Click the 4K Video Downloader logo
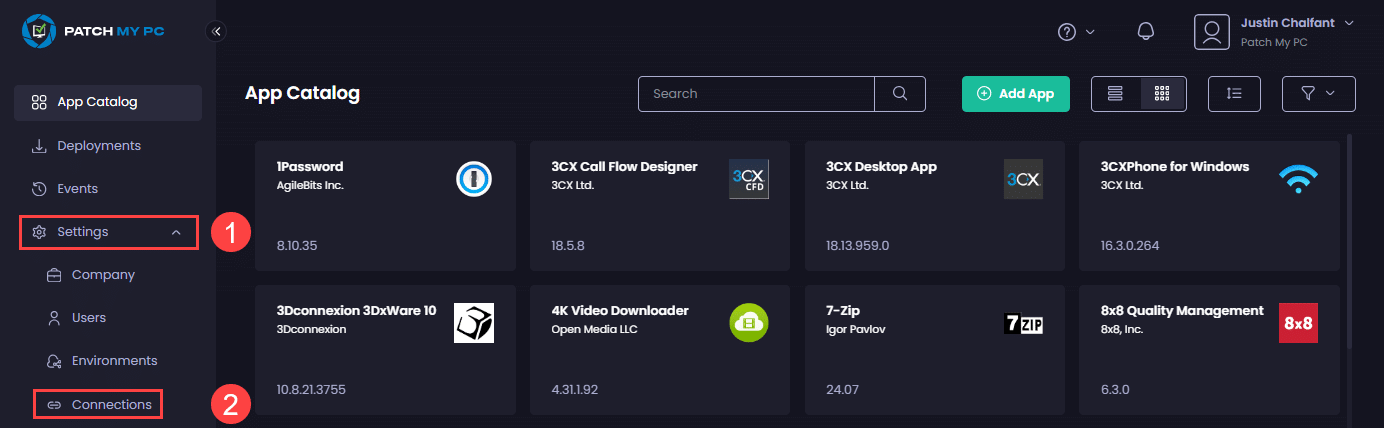Viewport: 1384px width, 428px height. [749, 323]
